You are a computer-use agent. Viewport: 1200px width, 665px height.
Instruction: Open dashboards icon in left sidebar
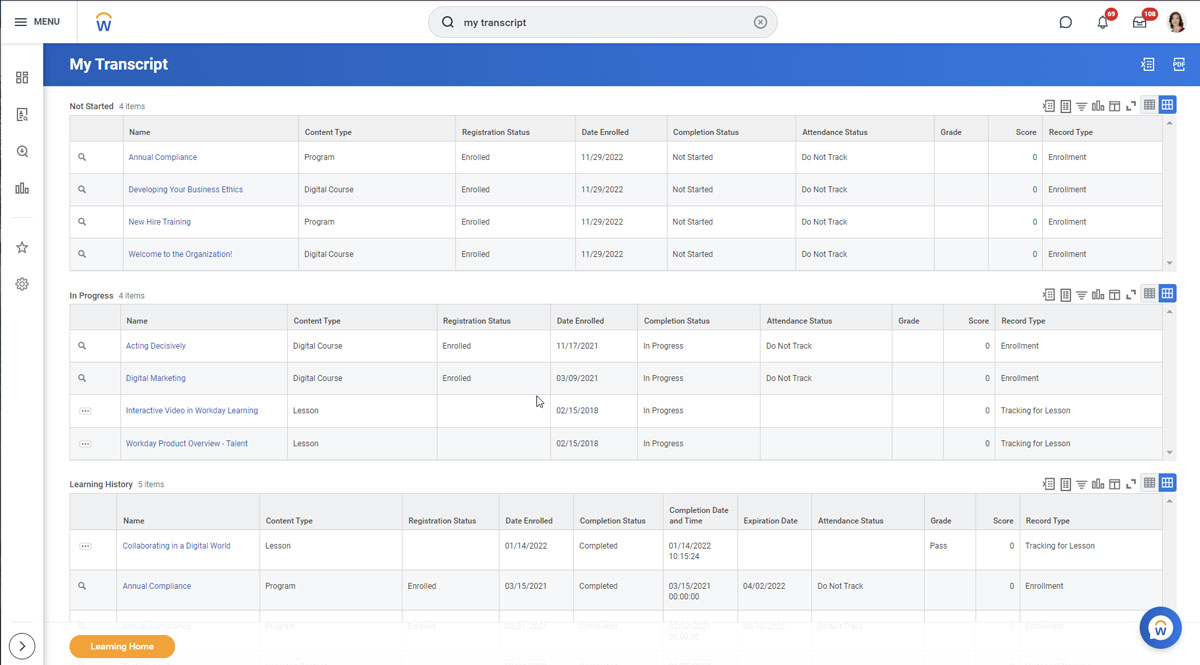(x=22, y=77)
